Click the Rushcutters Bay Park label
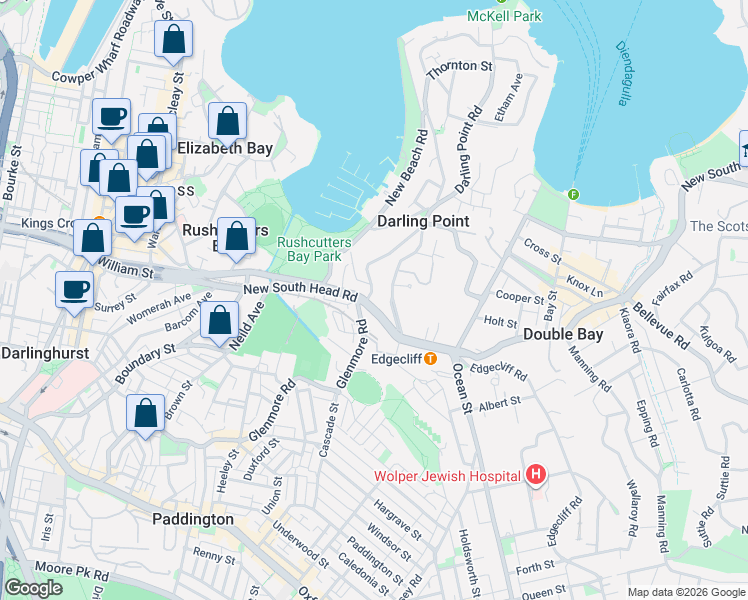Image resolution: width=748 pixels, height=600 pixels. [x=314, y=249]
